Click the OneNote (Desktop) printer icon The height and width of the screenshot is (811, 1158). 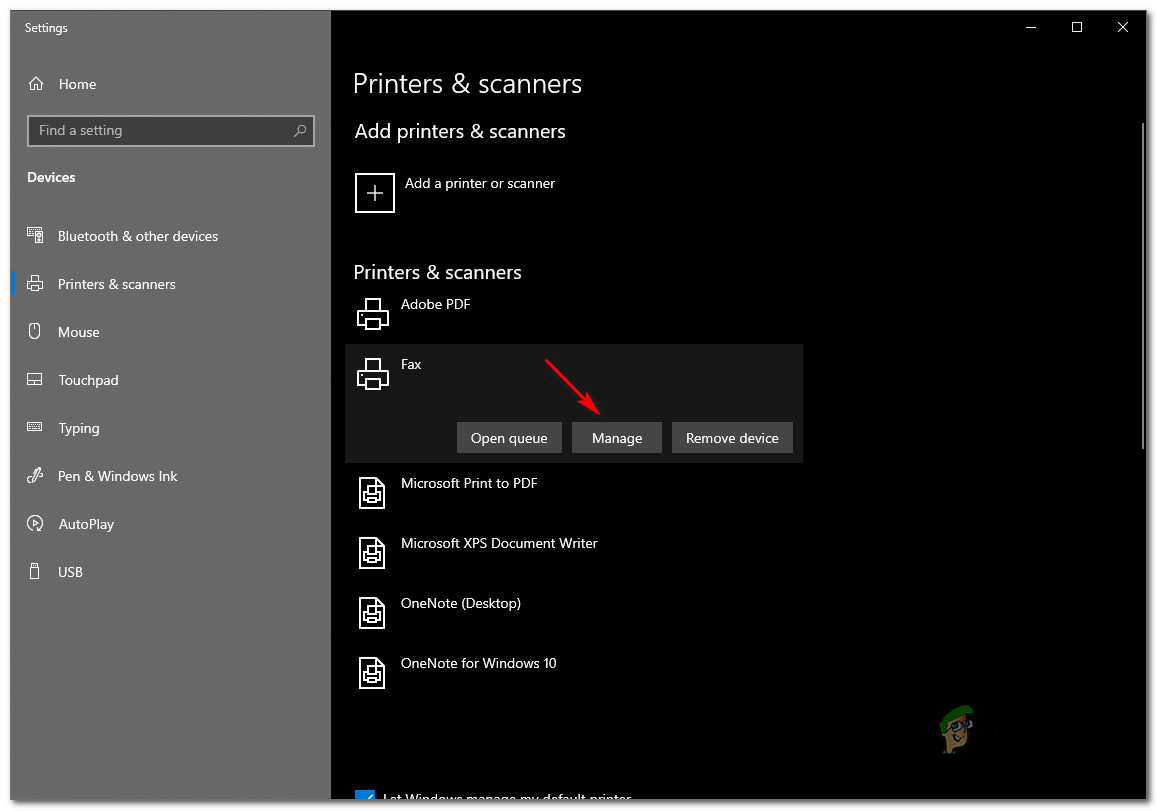pyautogui.click(x=372, y=613)
